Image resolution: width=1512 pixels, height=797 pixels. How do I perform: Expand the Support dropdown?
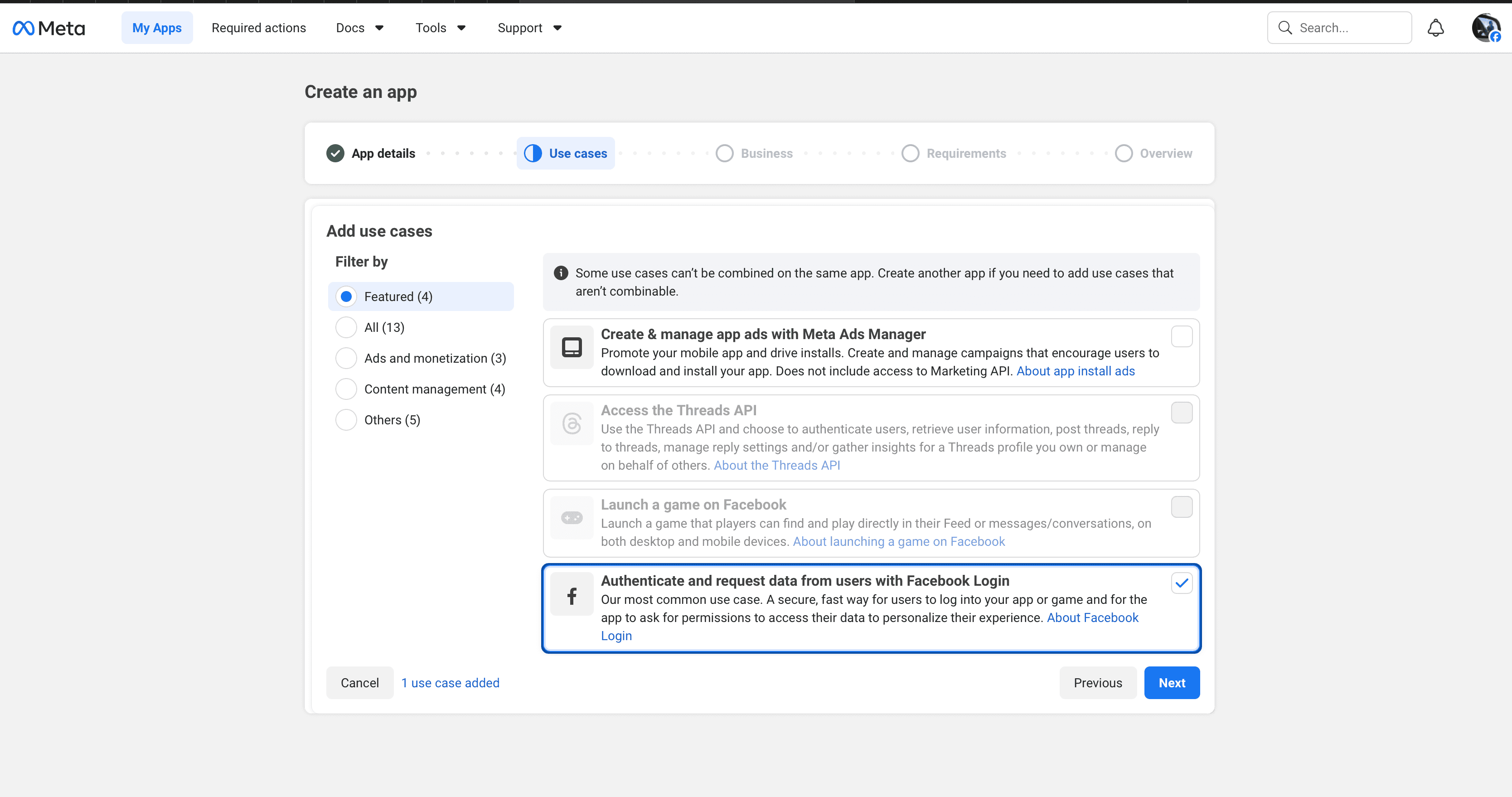click(529, 28)
